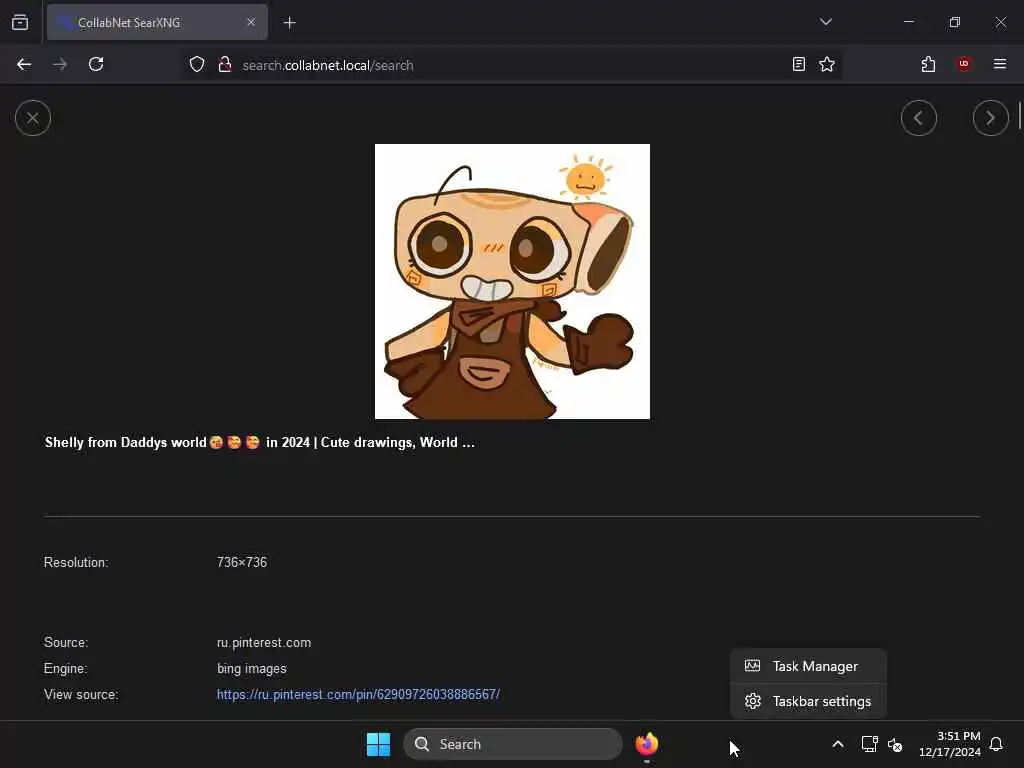
Task: Reload the current page
Action: 96,65
